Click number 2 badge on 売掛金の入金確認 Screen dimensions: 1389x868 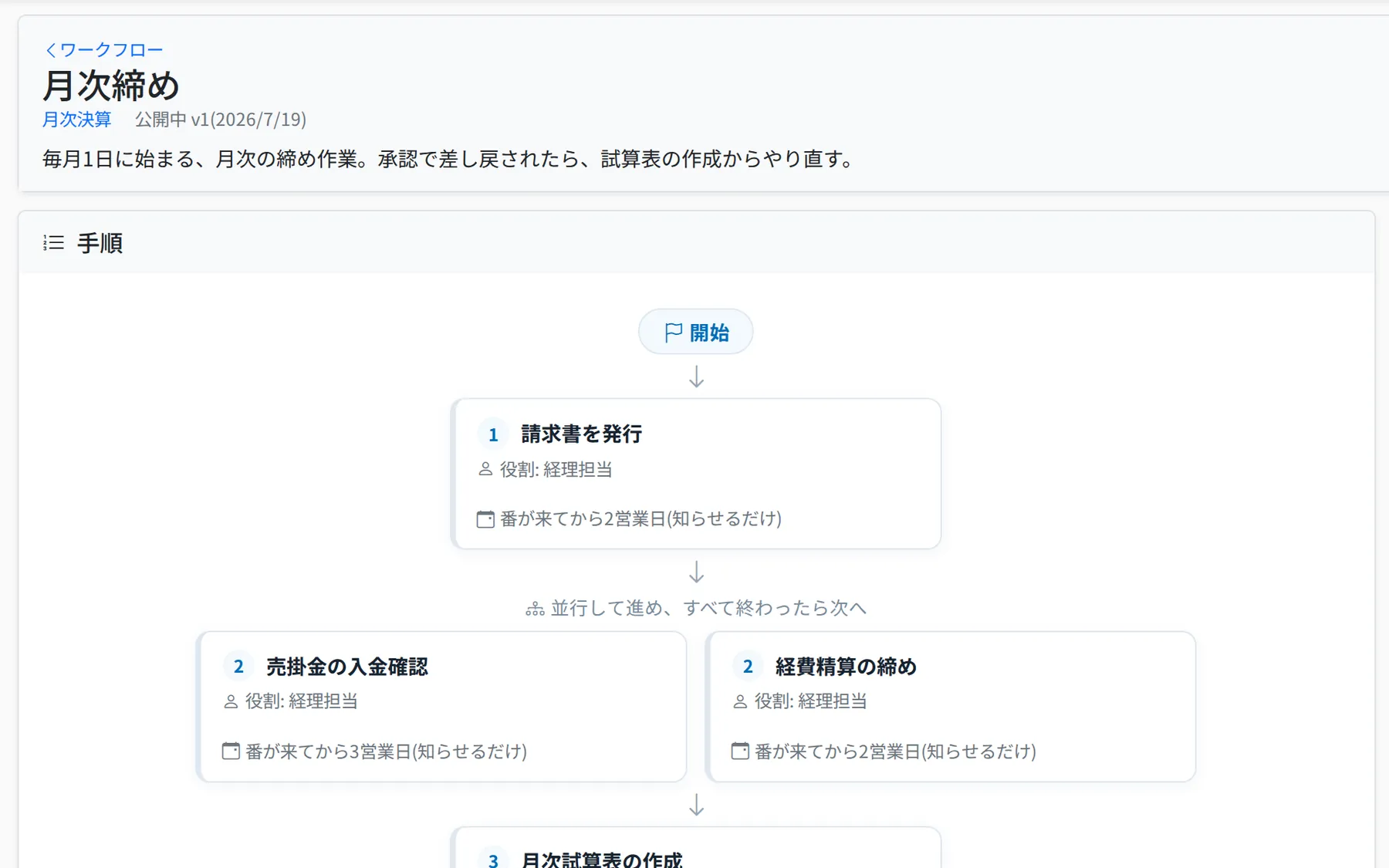click(238, 667)
